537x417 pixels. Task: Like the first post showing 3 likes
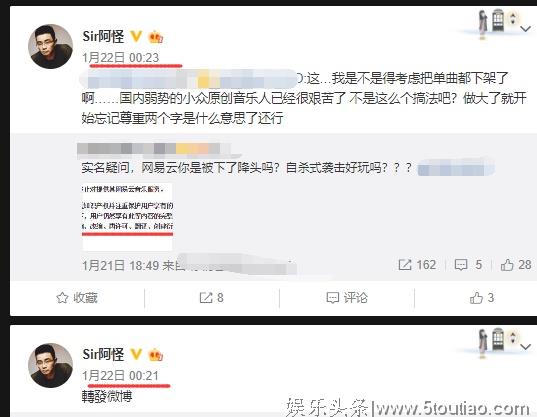482,298
